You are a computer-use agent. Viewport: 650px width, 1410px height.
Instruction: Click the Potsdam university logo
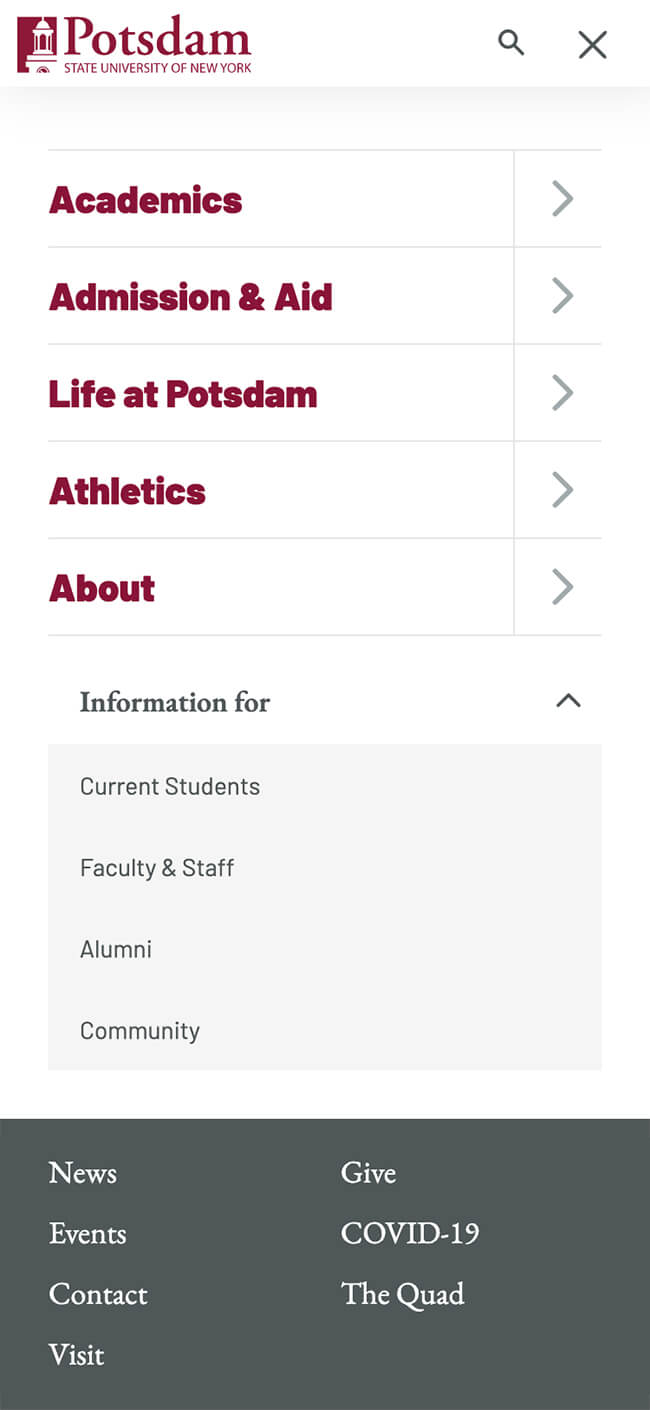click(x=134, y=44)
